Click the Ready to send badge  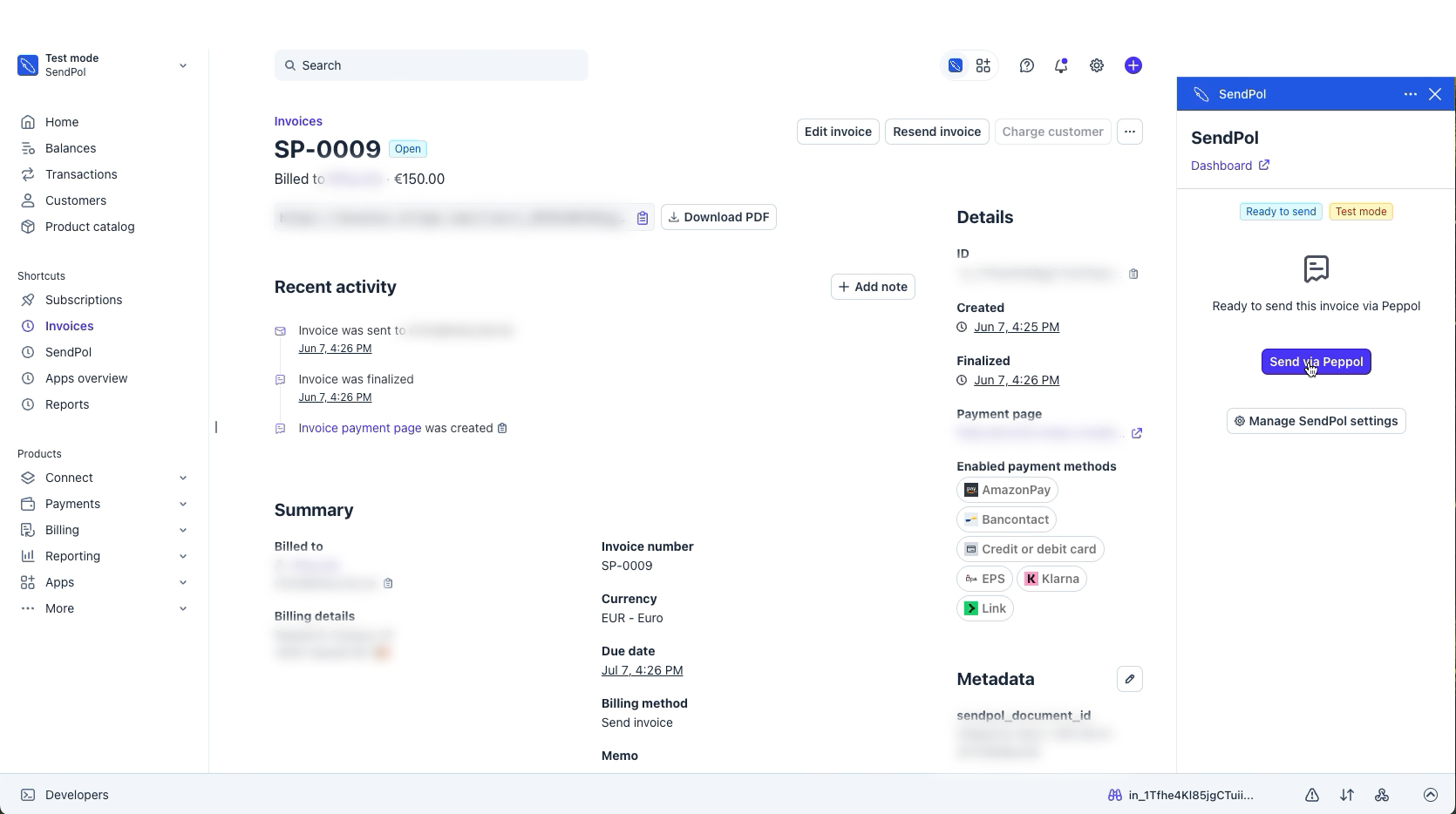pyautogui.click(x=1281, y=212)
